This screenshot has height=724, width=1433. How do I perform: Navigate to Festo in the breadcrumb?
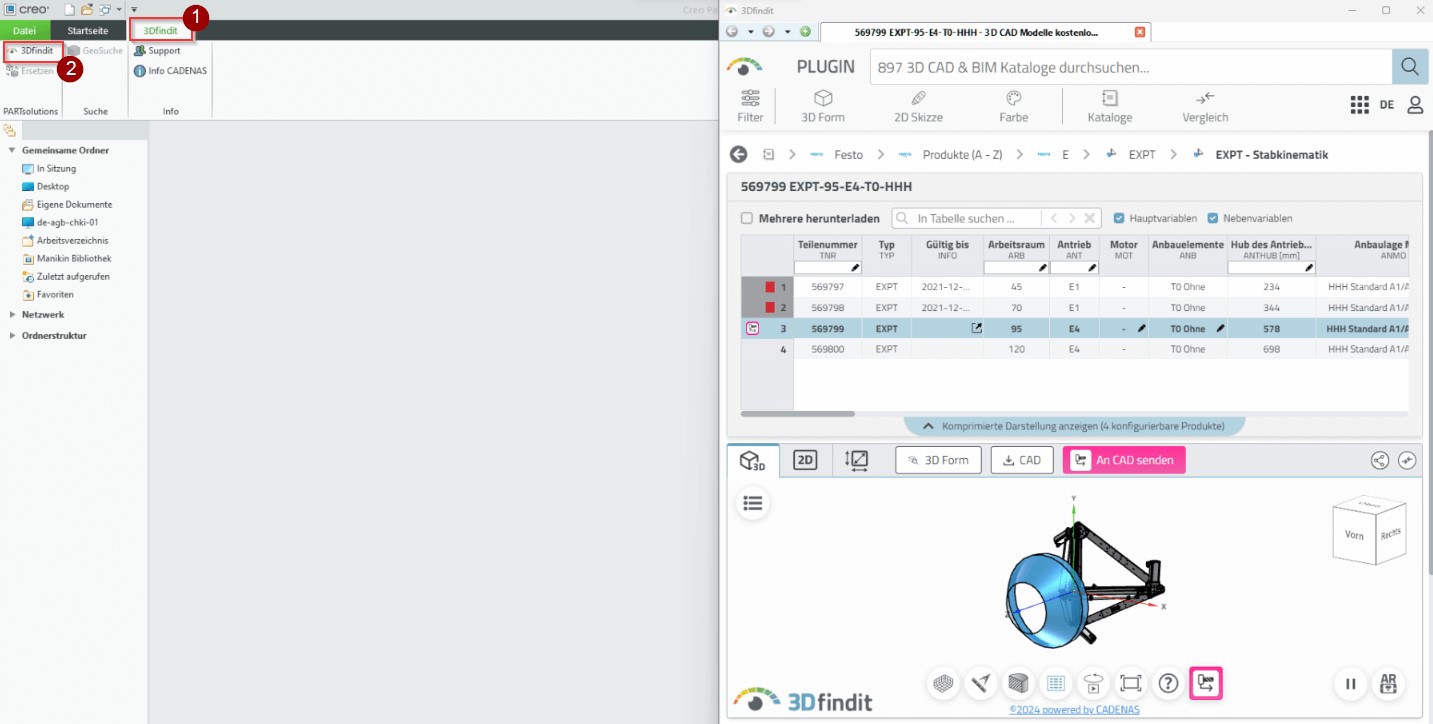[x=848, y=155]
